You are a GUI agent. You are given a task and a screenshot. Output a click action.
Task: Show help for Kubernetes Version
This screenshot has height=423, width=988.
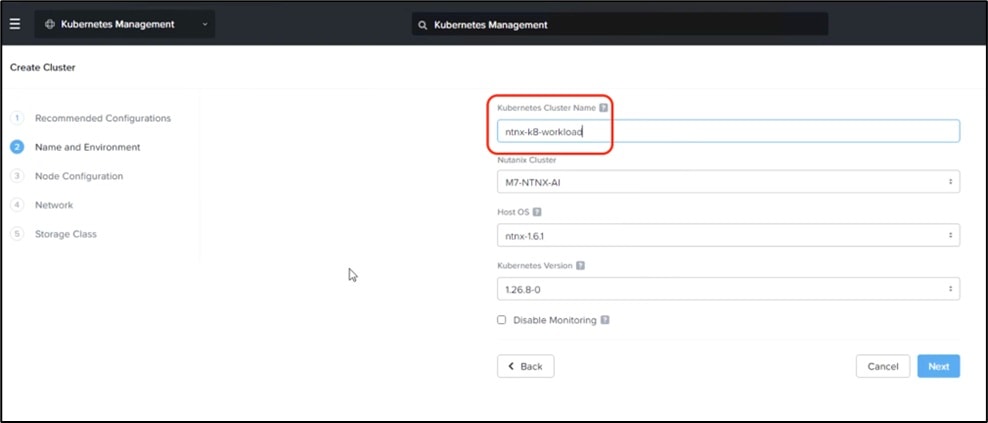pos(580,266)
